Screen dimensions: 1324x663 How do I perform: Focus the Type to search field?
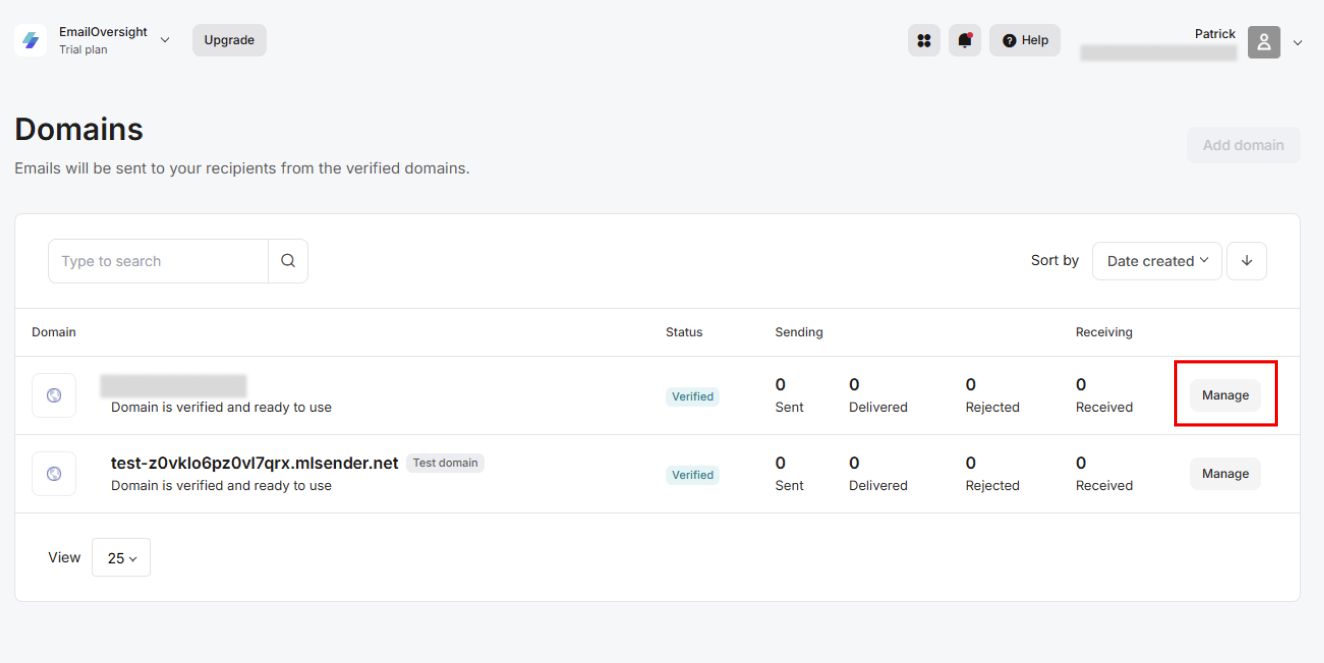158,261
